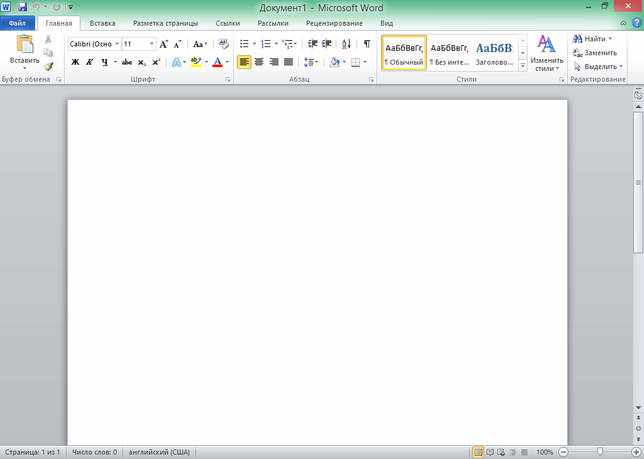644x459 pixels.
Task: Select Align Right paragraph button
Action: point(274,62)
